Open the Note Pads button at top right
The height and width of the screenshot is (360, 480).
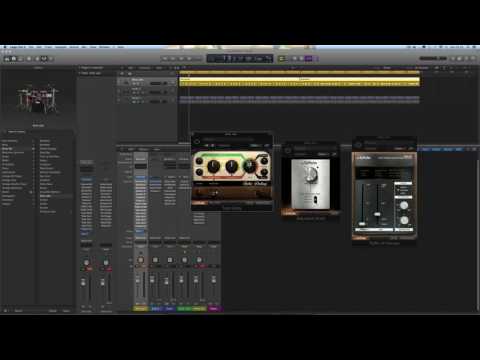pos(460,59)
